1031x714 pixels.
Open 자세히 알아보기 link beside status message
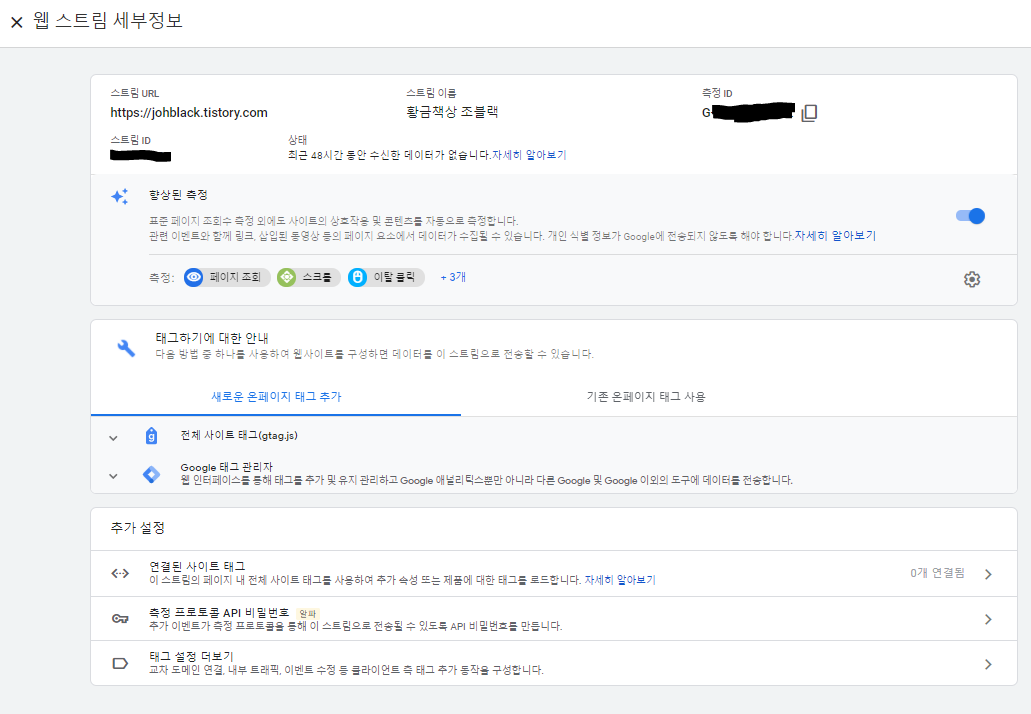529,155
